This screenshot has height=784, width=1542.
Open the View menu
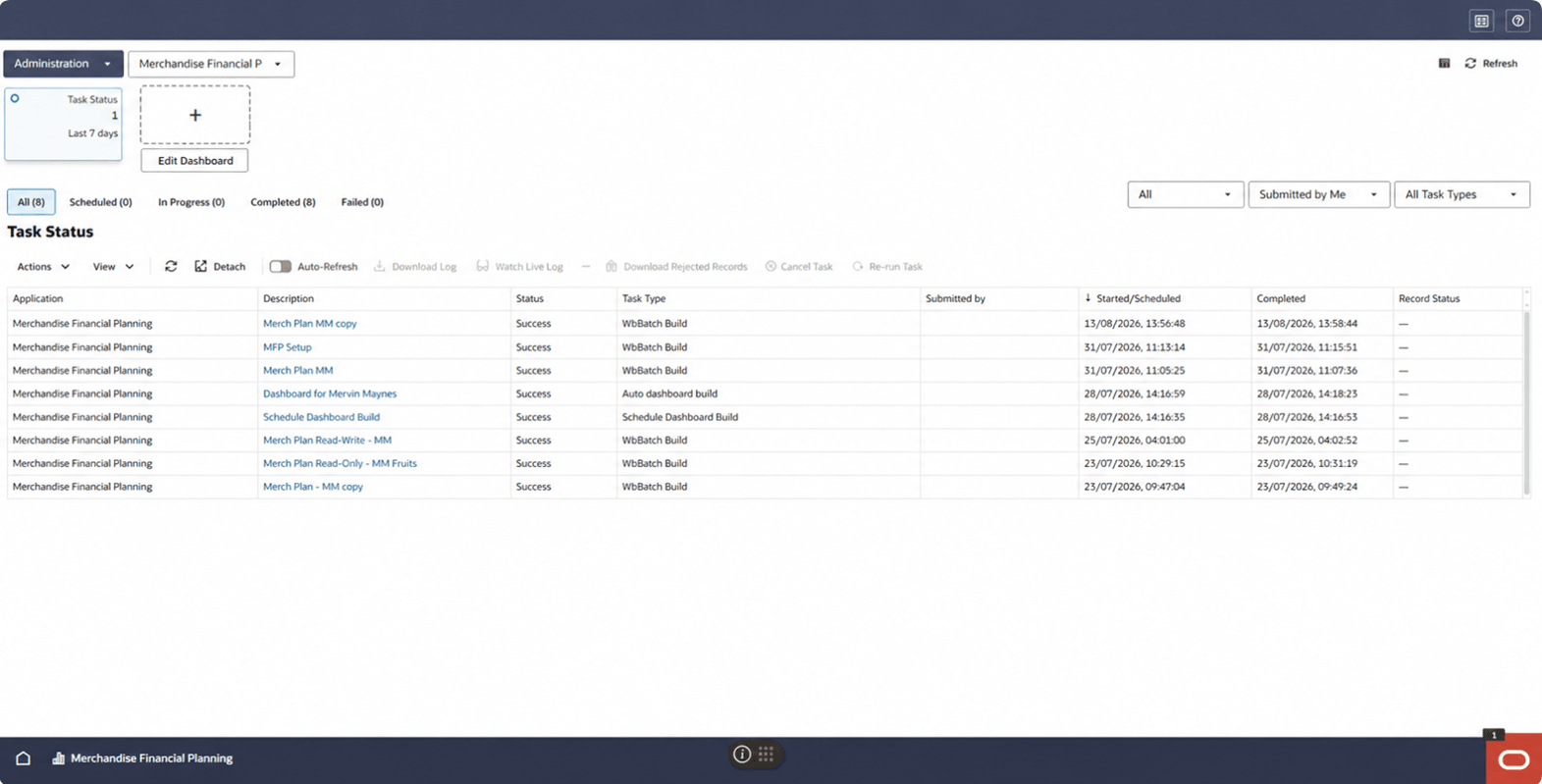[x=113, y=267]
